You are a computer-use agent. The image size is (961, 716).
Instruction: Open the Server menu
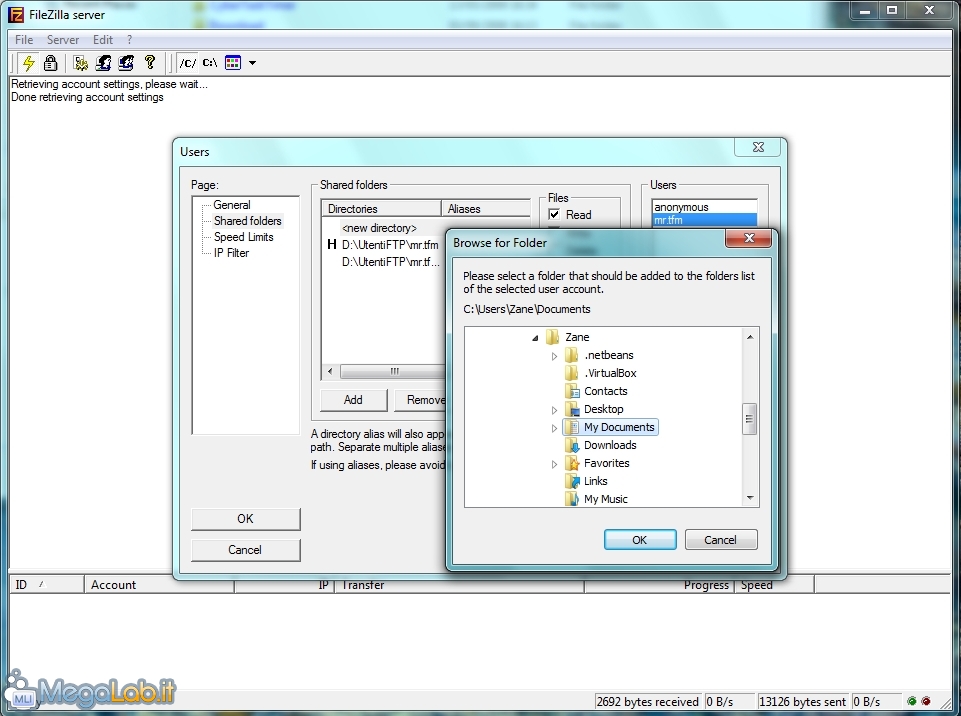pyautogui.click(x=63, y=40)
